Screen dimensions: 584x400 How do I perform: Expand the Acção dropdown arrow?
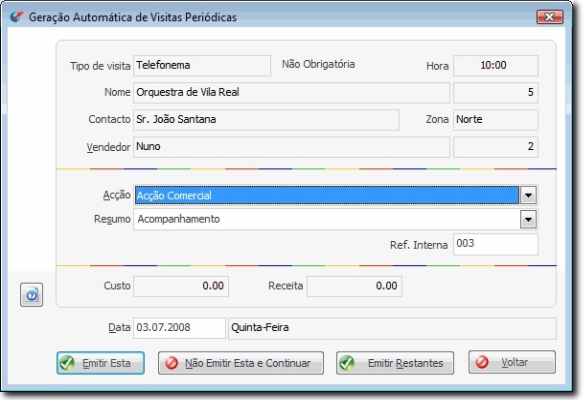coord(528,195)
